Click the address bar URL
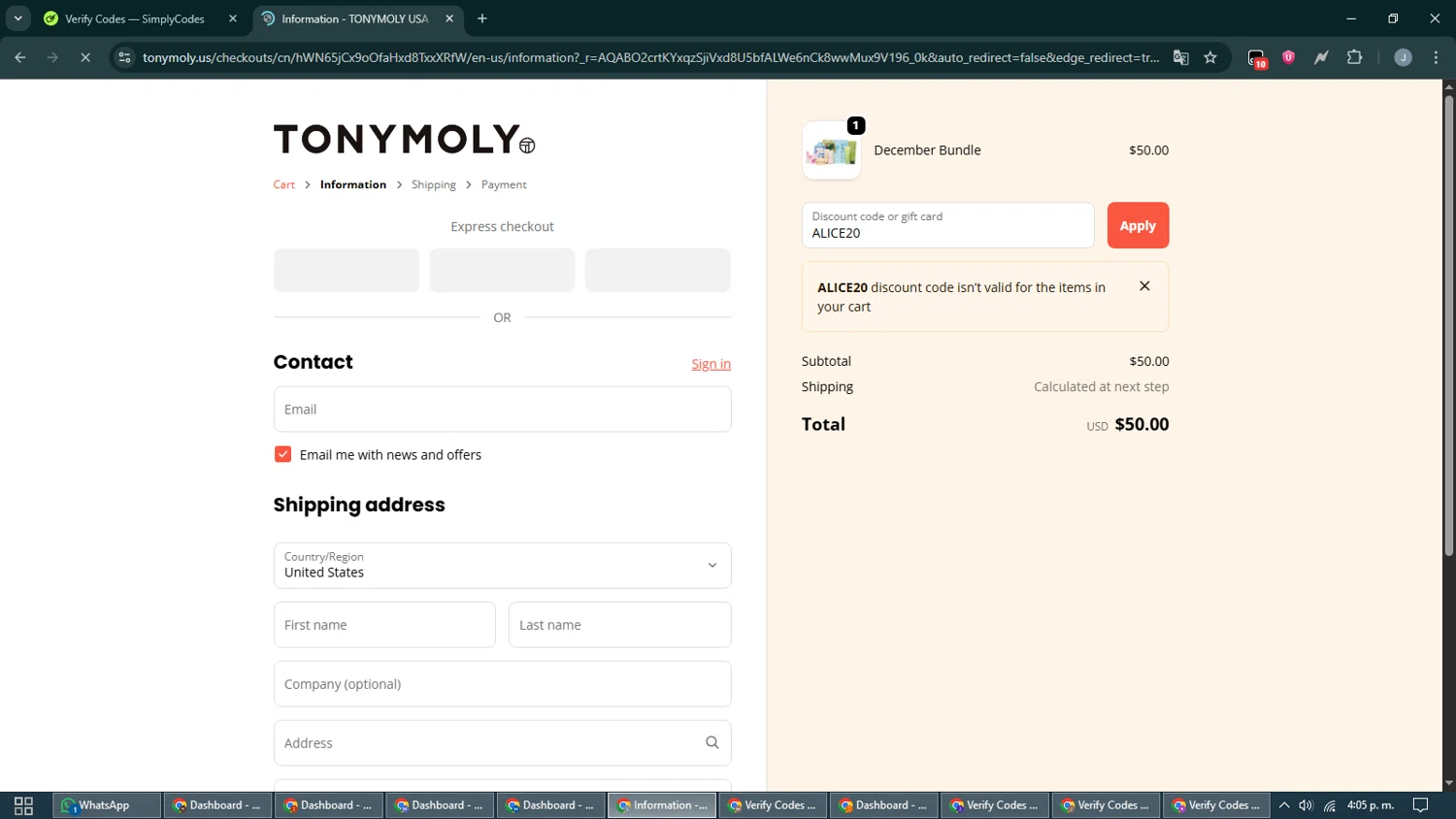This screenshot has height=819, width=1456. tap(650, 57)
